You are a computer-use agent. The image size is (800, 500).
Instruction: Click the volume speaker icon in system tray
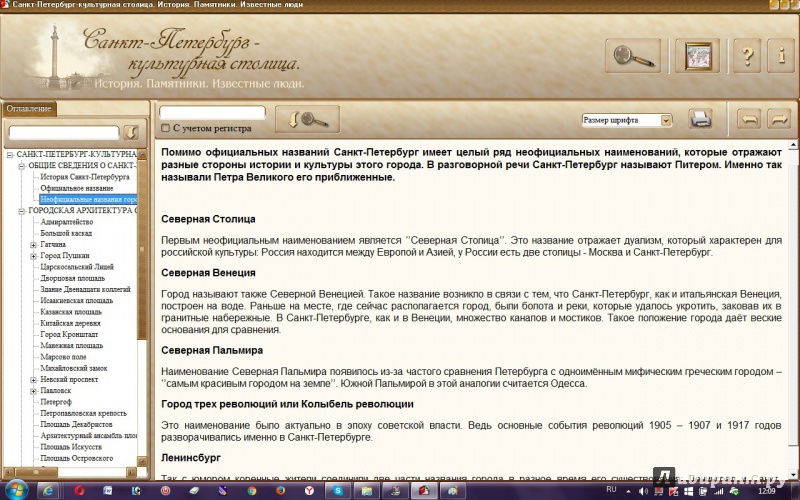(643, 491)
